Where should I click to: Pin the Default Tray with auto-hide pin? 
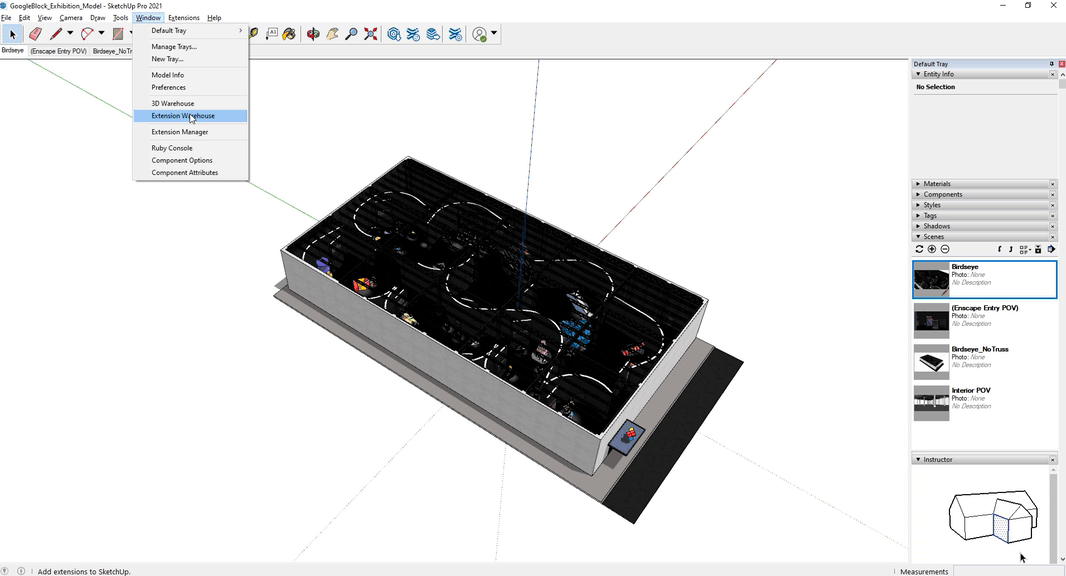(1052, 64)
